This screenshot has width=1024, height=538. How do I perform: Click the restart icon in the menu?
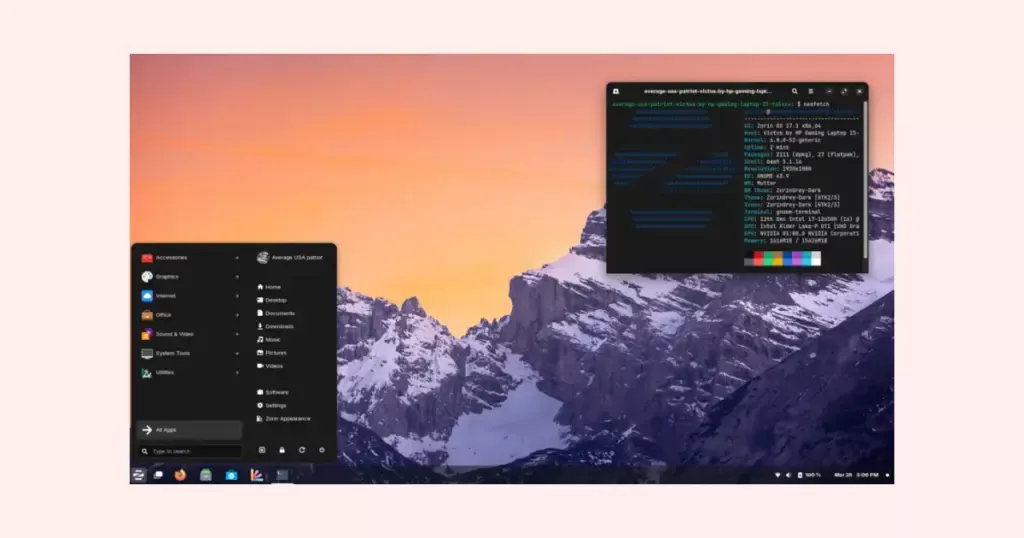[x=302, y=450]
